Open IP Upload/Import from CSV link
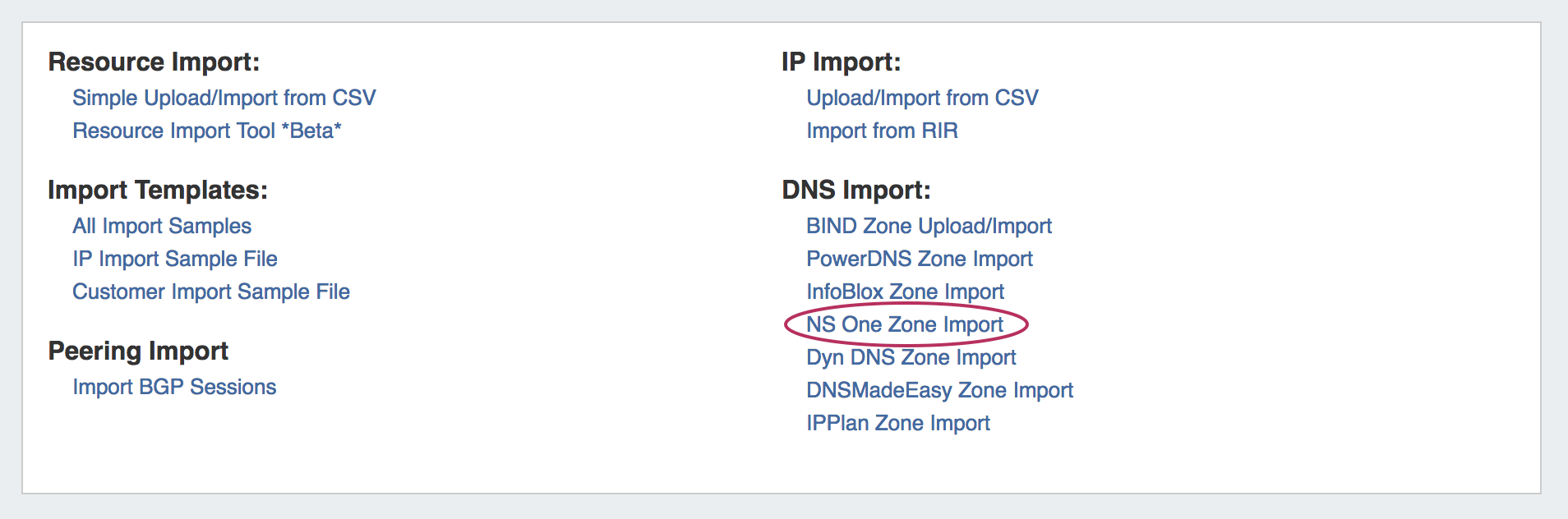 click(x=922, y=98)
